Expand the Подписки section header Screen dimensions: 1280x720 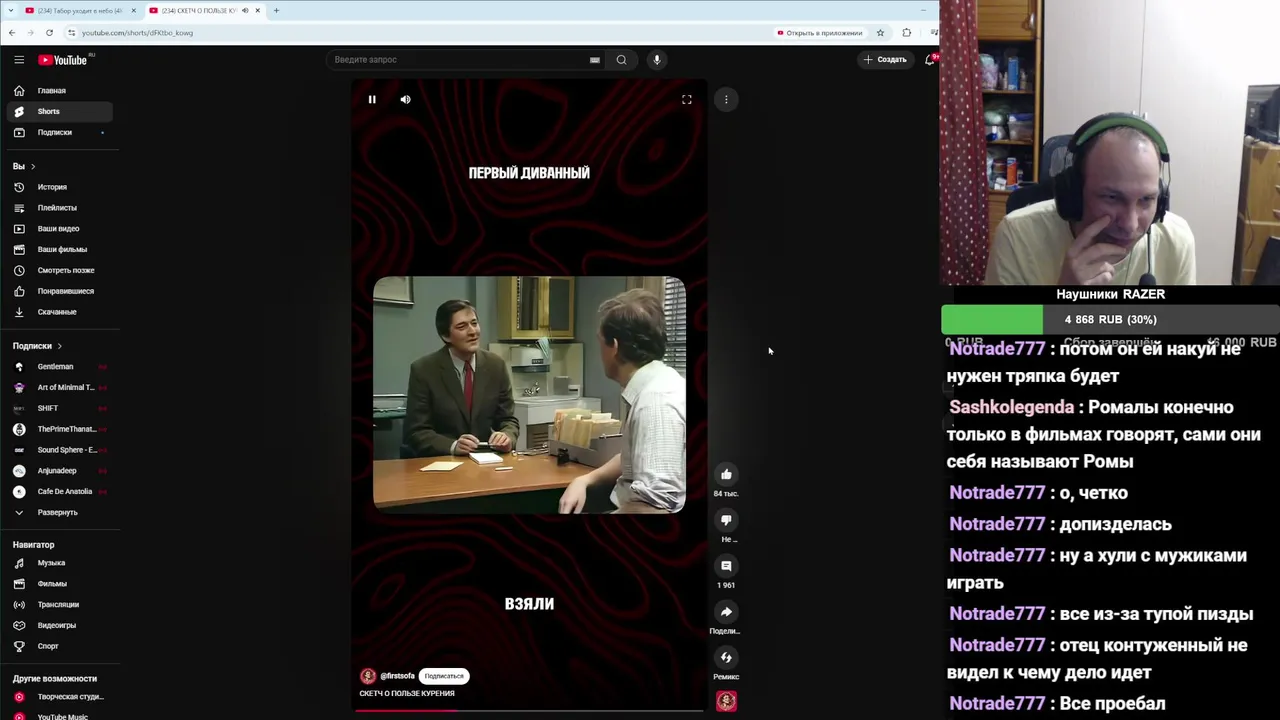point(37,346)
